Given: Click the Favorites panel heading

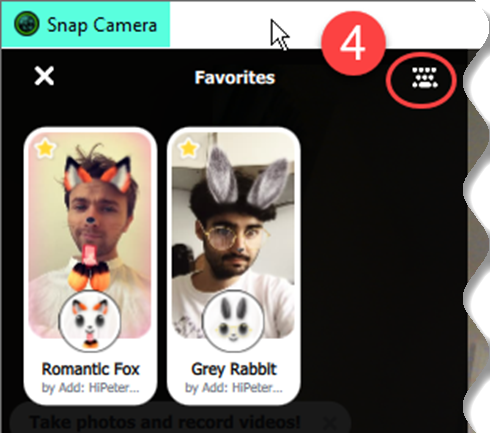Looking at the screenshot, I should click(x=235, y=77).
